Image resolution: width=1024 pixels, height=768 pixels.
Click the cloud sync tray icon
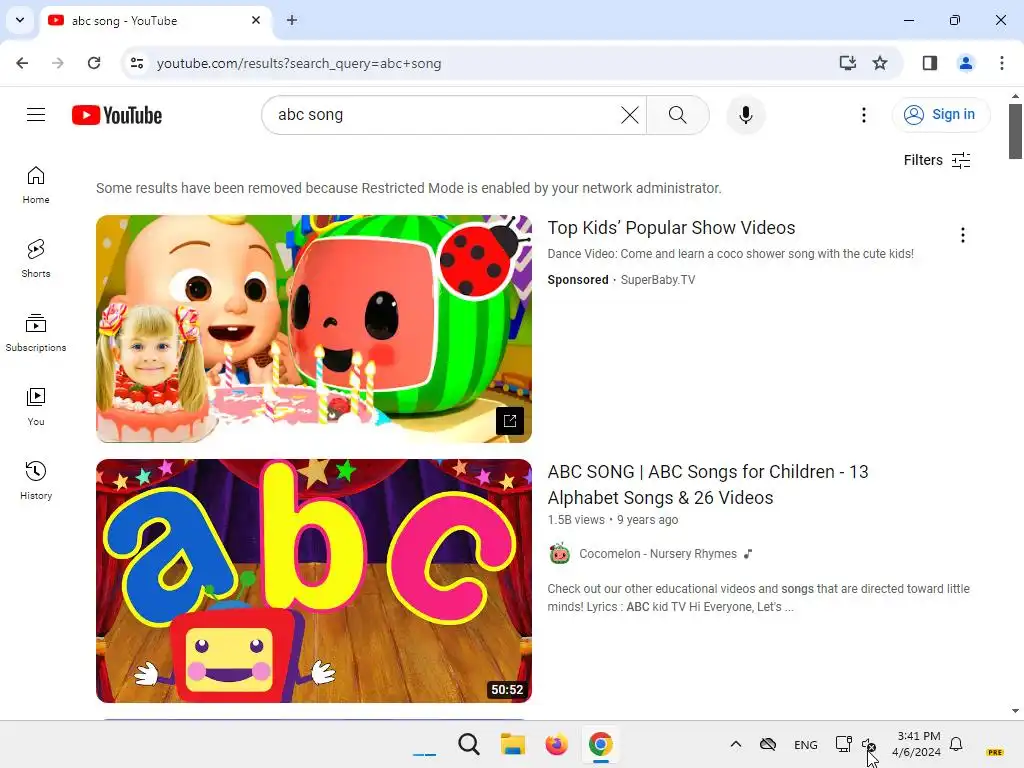click(768, 744)
